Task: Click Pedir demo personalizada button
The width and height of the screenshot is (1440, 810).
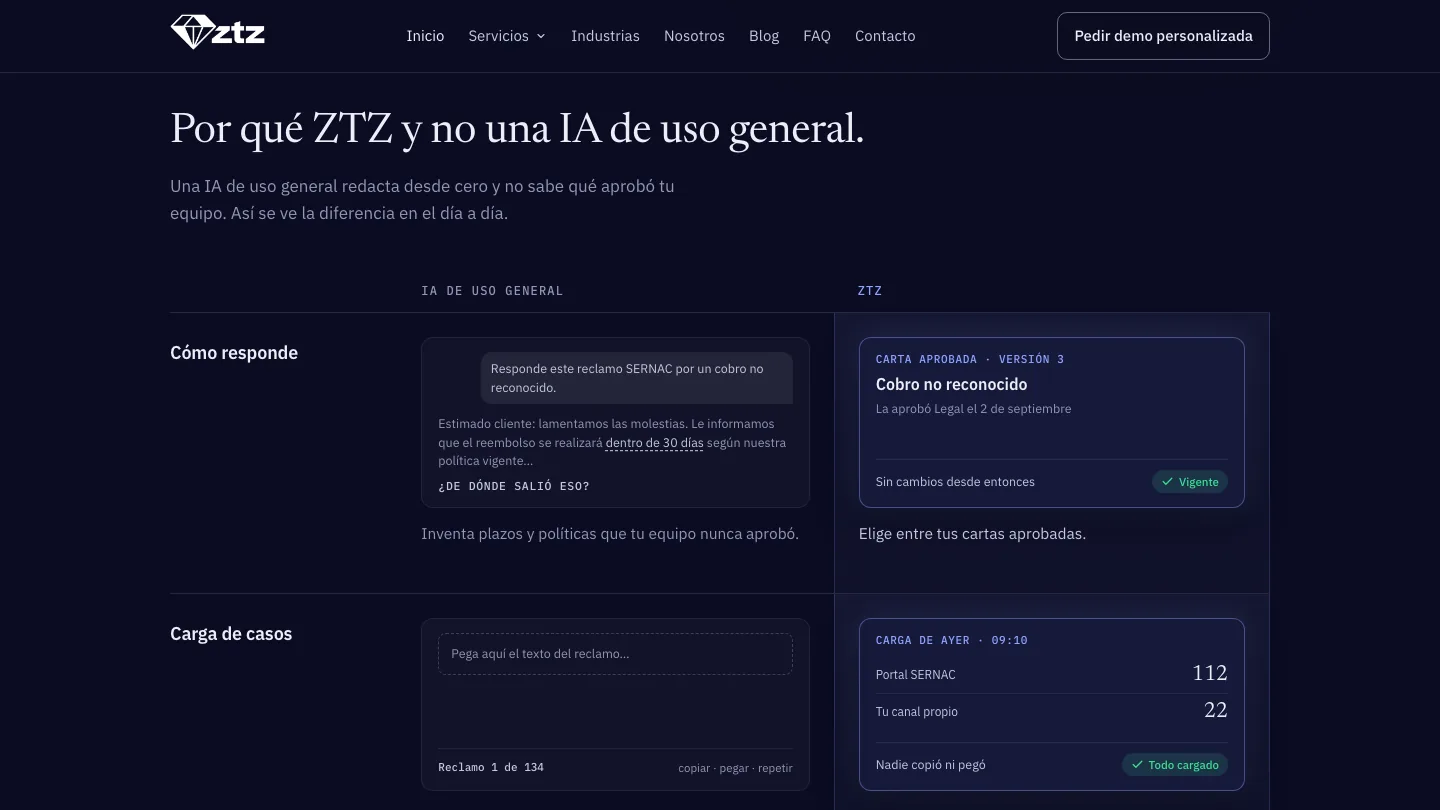Action: [1163, 36]
